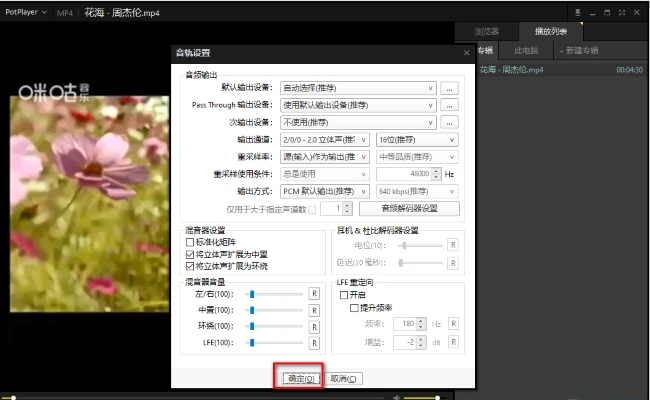Screen dimensions: 650x400
Task: Reset LFE volume with R button
Action: 314,343
